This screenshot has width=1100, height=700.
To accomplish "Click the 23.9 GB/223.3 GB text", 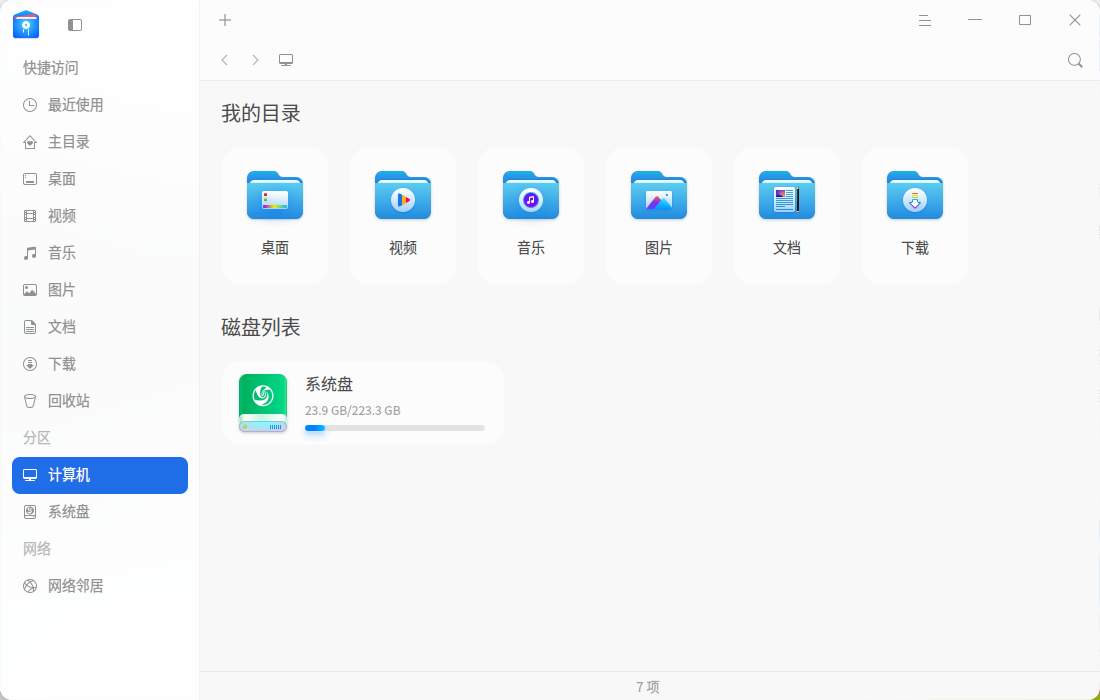I will pyautogui.click(x=353, y=410).
